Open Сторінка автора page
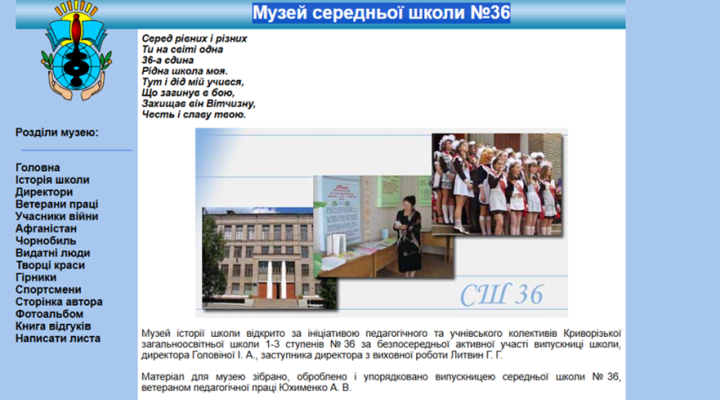The width and height of the screenshot is (720, 400). click(x=59, y=301)
